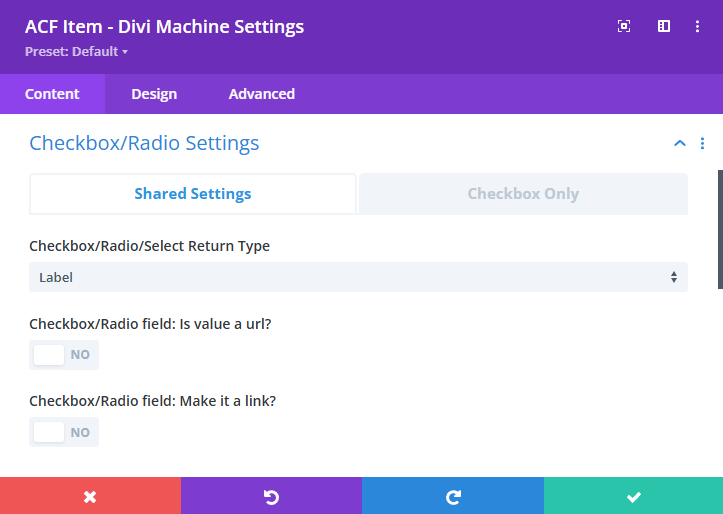Open Checkbox/Radio Settings section options dots
Viewport: 723px width, 514px height.
pos(702,143)
